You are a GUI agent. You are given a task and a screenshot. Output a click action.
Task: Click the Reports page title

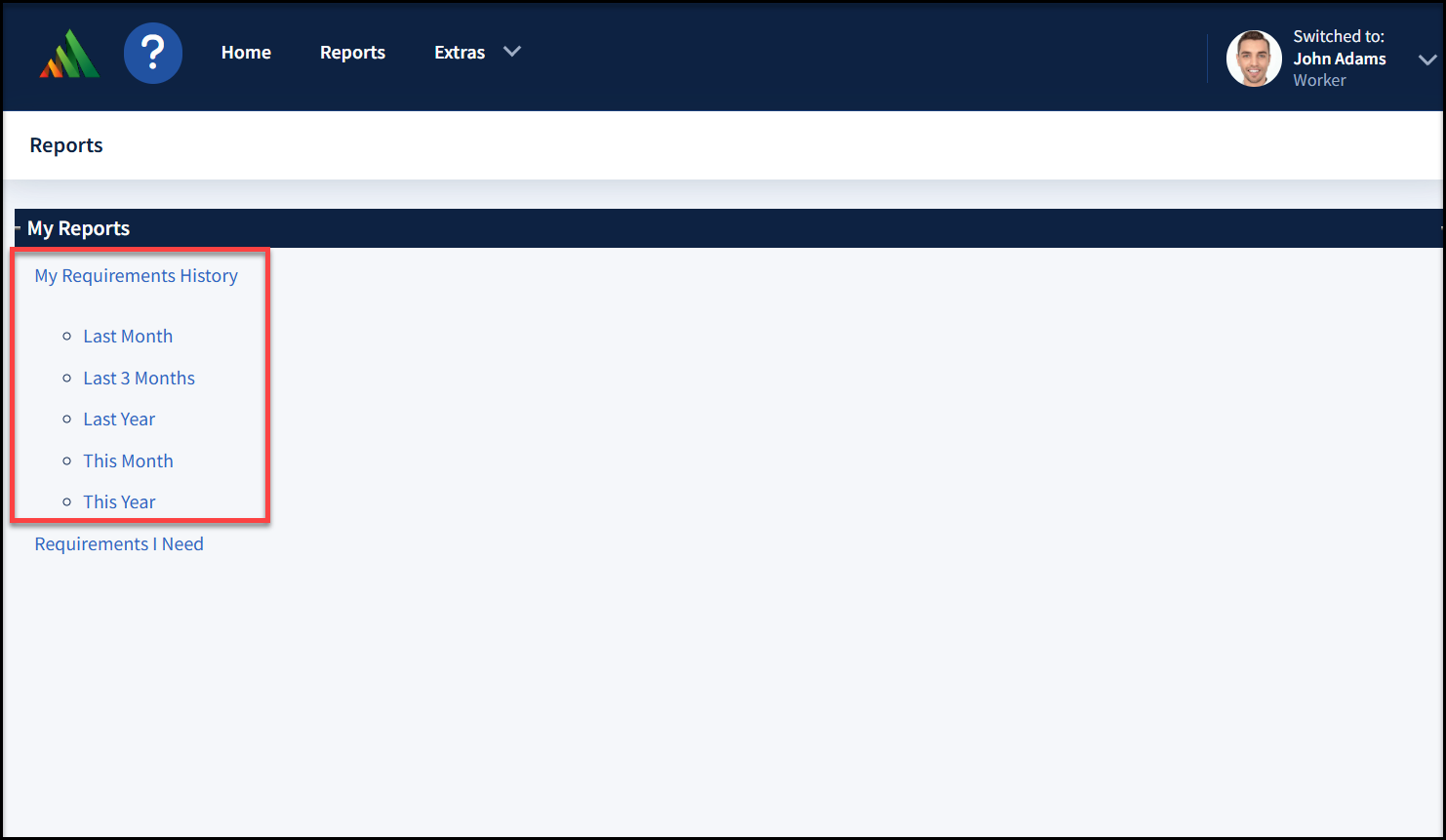66,145
